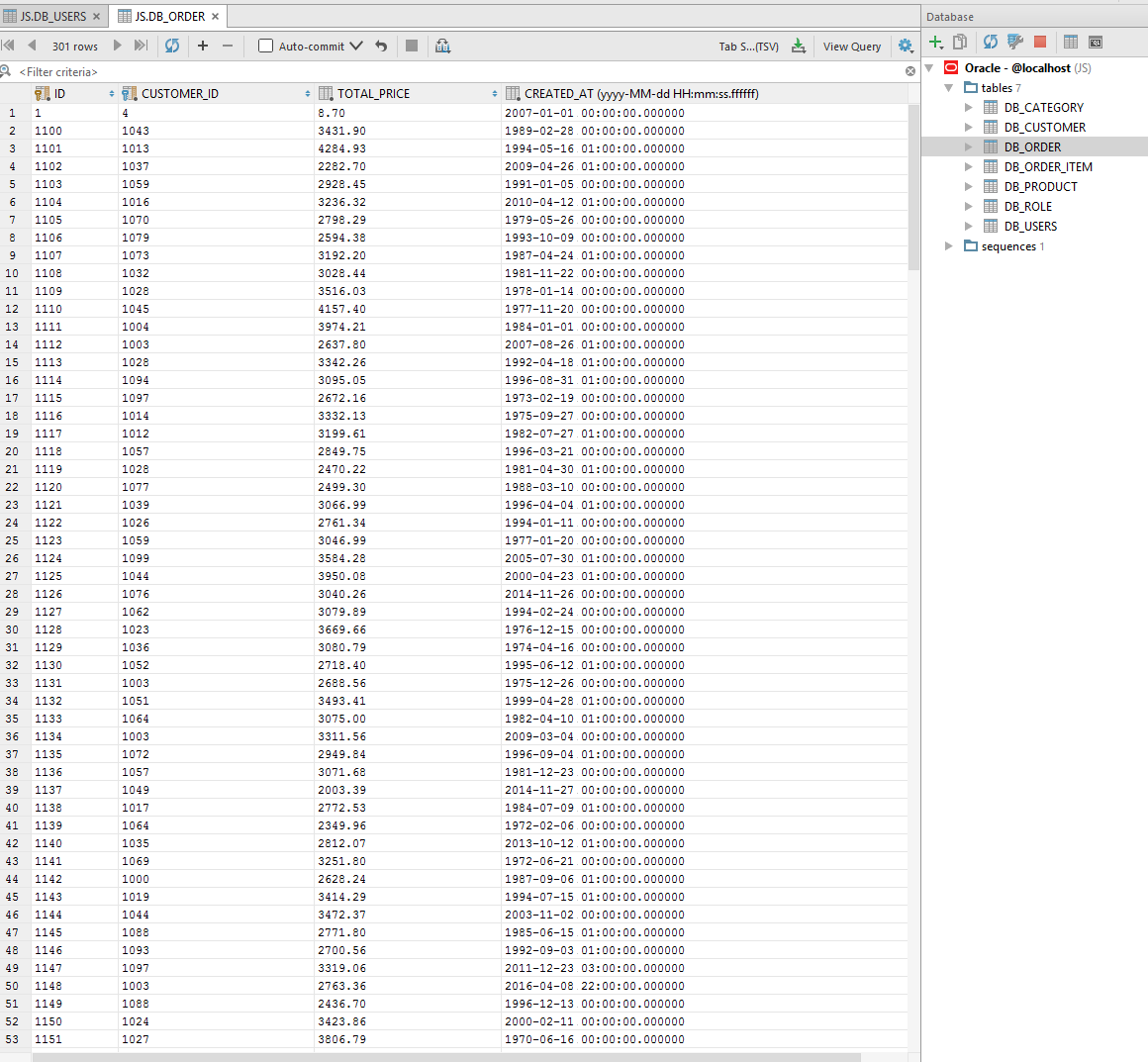Delete selected row with minus icon
Screen dimensions: 1148x1062
pyautogui.click(x=228, y=46)
